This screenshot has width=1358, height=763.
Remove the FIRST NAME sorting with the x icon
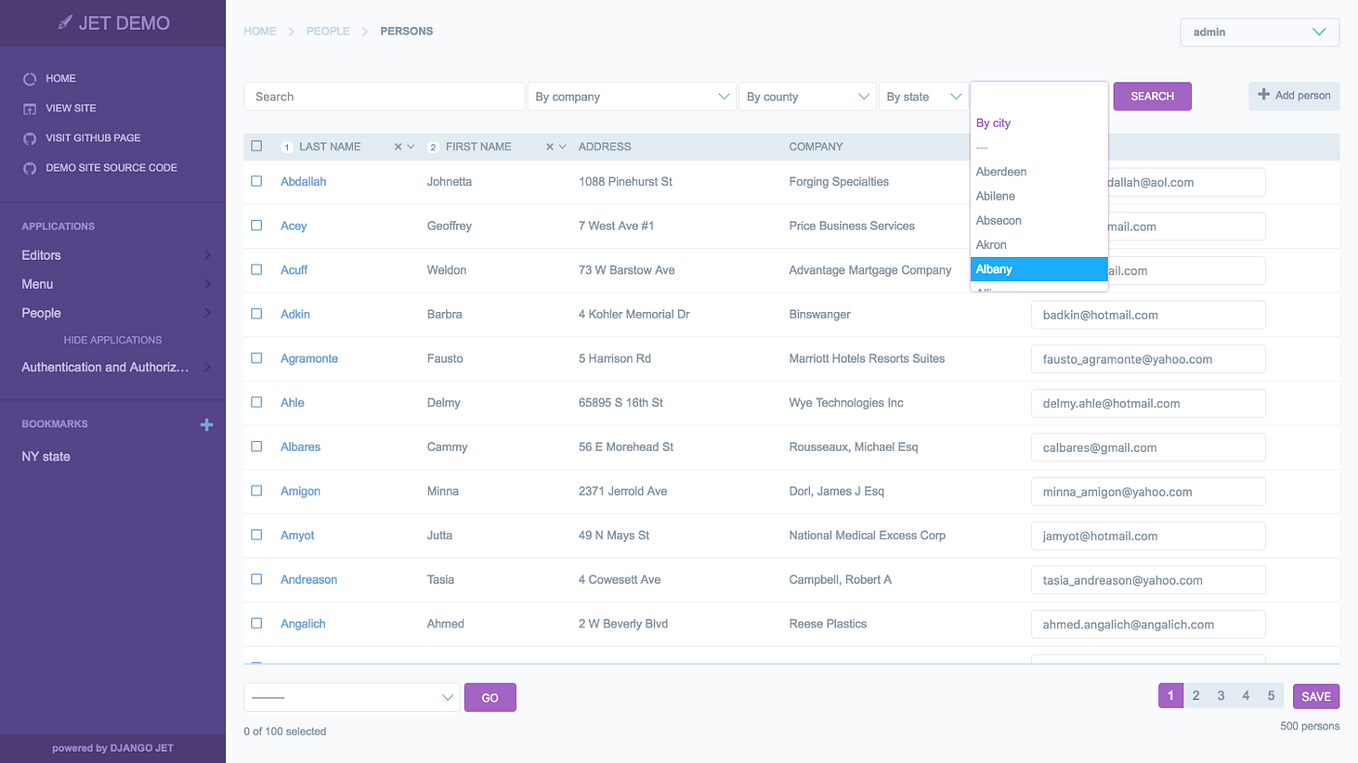550,147
